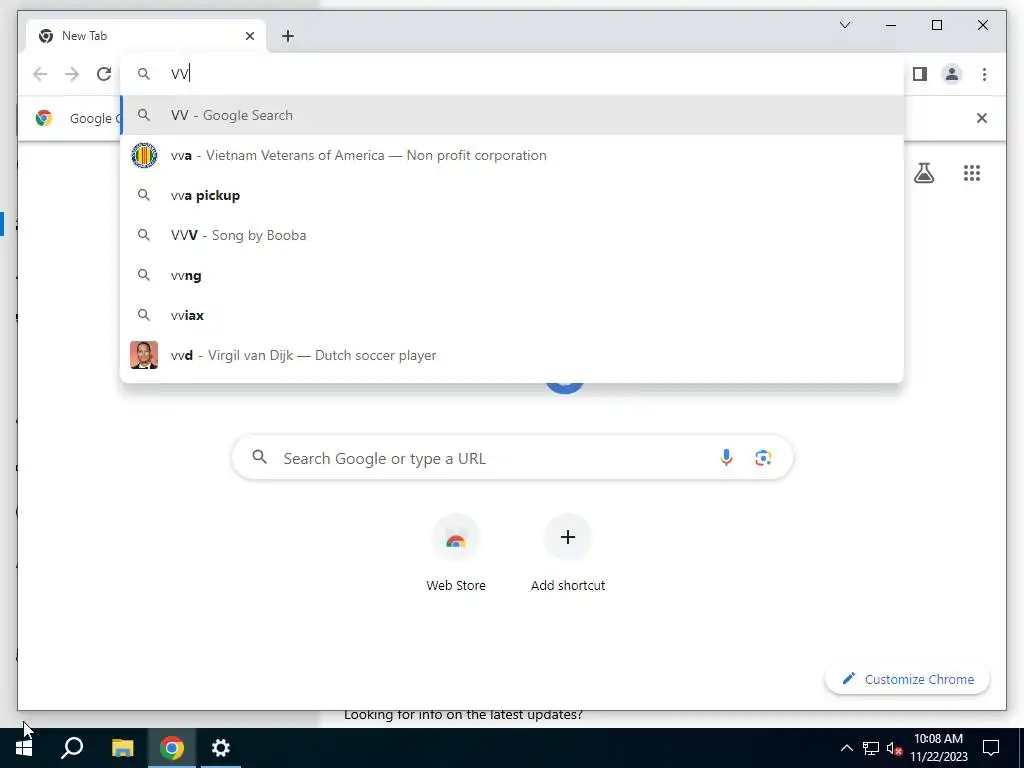Click the network tray icon
Viewport: 1024px width, 768px height.
click(871, 748)
